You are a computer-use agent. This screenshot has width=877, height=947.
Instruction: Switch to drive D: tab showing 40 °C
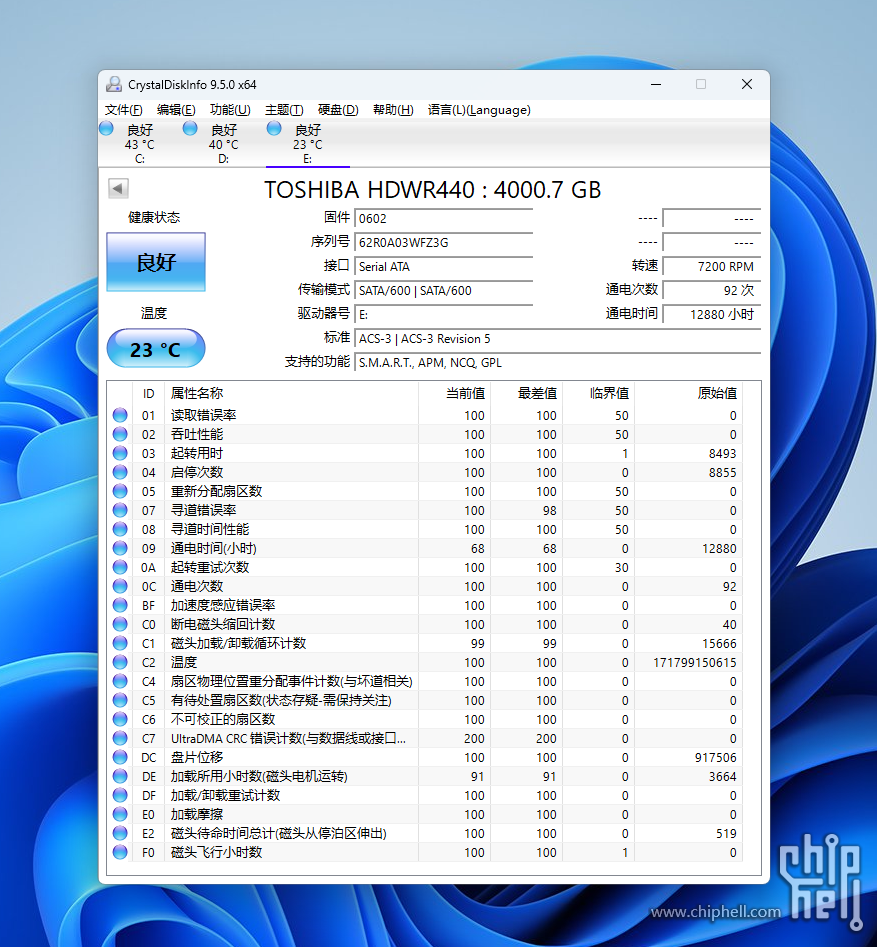223,144
